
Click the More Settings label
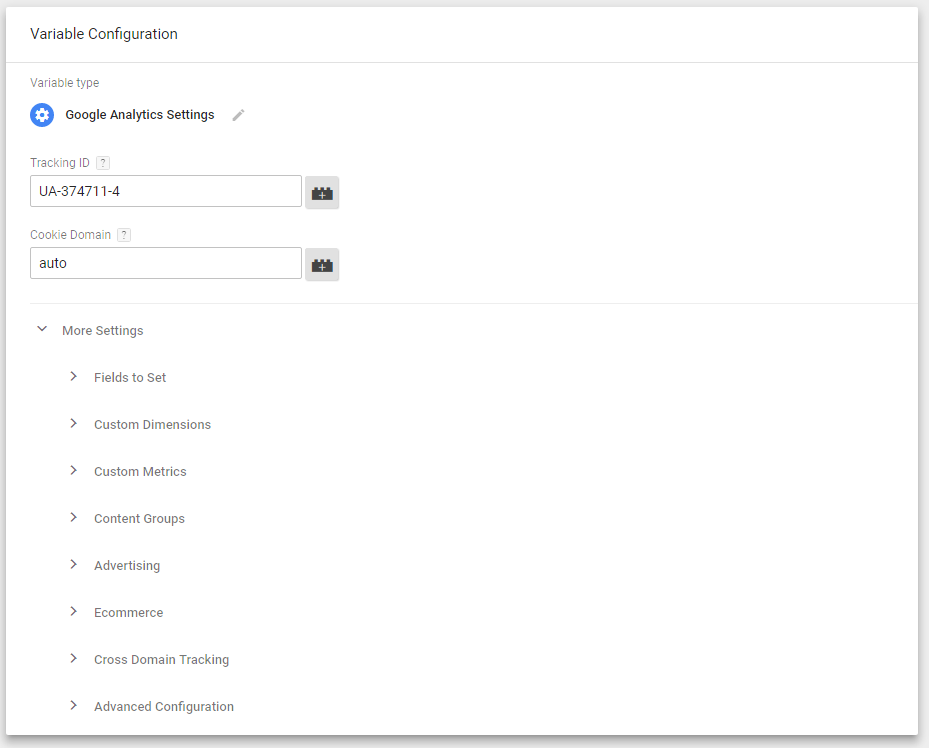(x=102, y=330)
